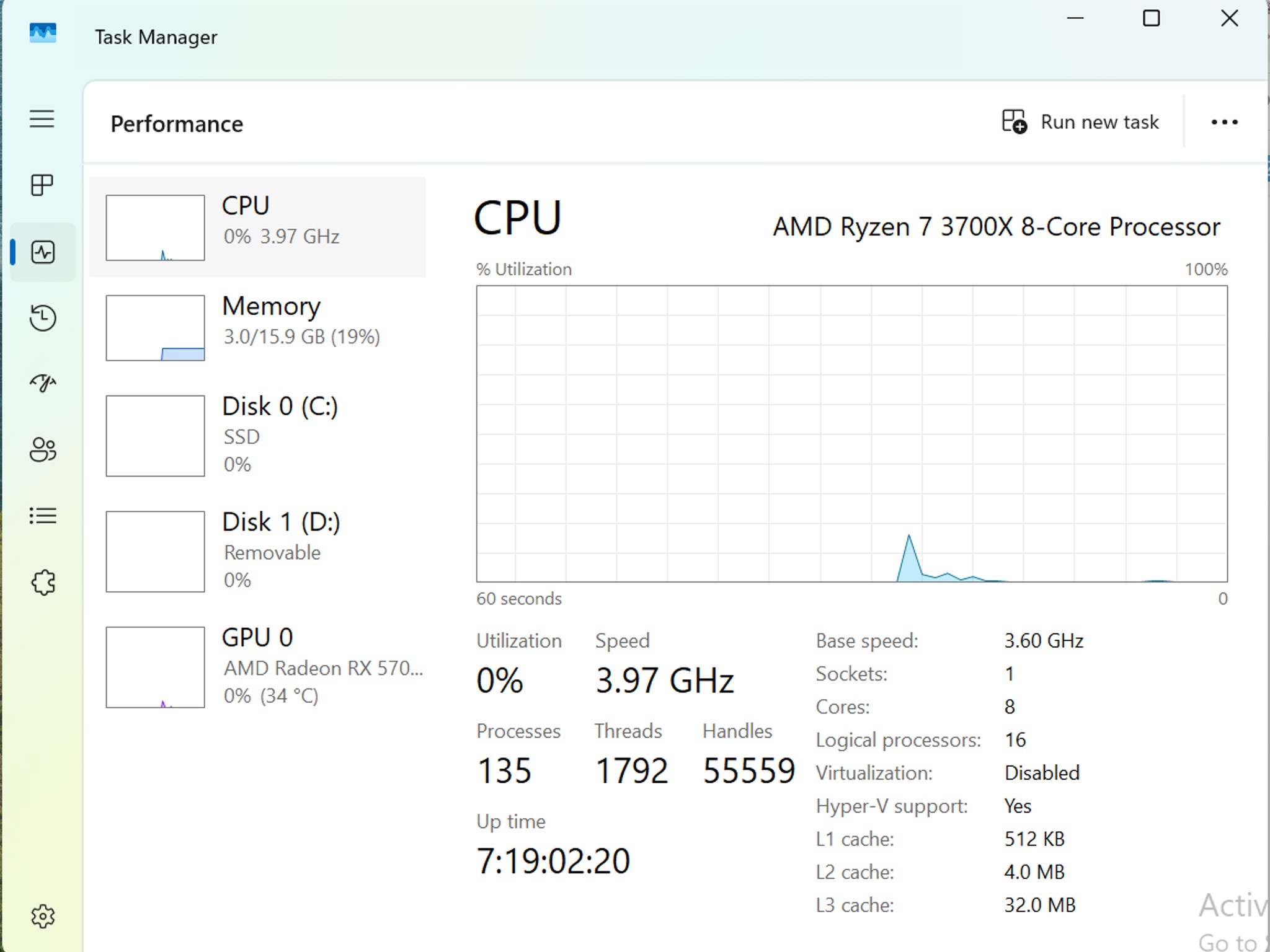Open Task Manager Settings gear

(x=42, y=915)
